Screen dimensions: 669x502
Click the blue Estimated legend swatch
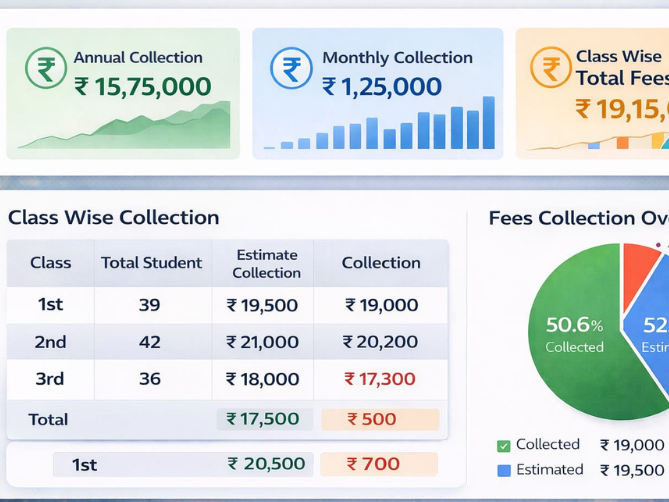504,470
